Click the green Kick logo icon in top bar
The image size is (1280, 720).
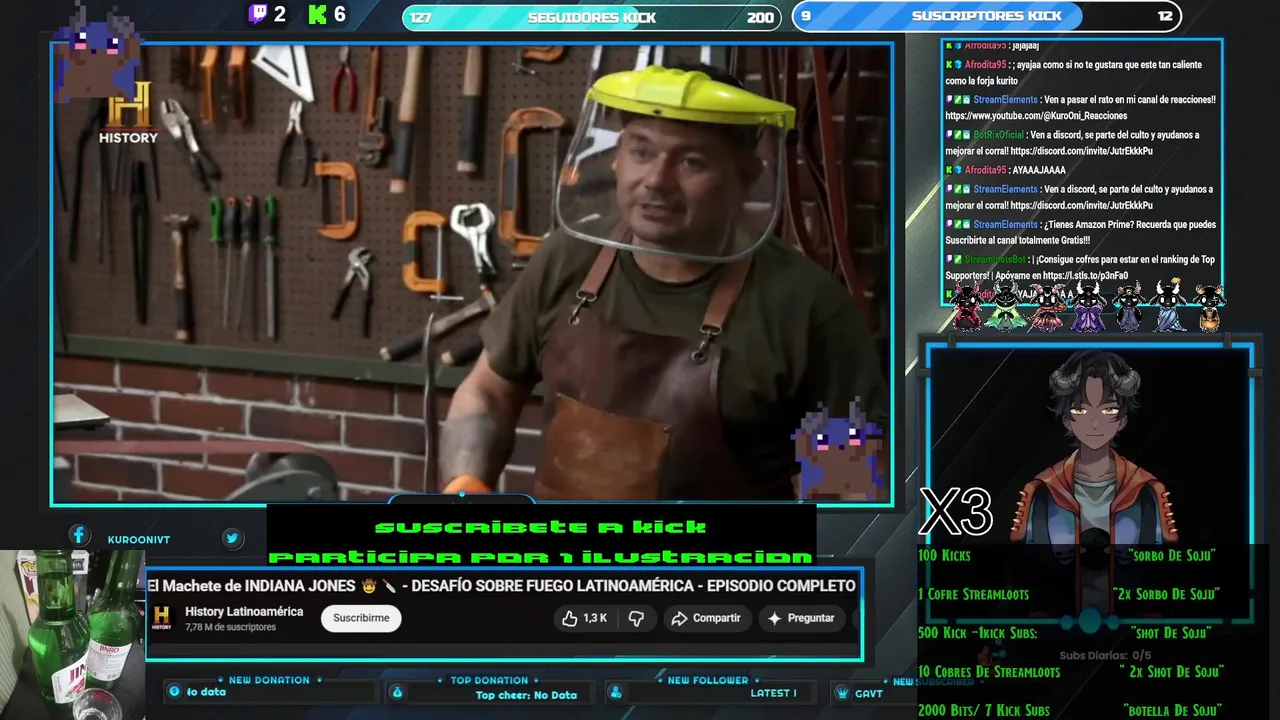tap(318, 14)
